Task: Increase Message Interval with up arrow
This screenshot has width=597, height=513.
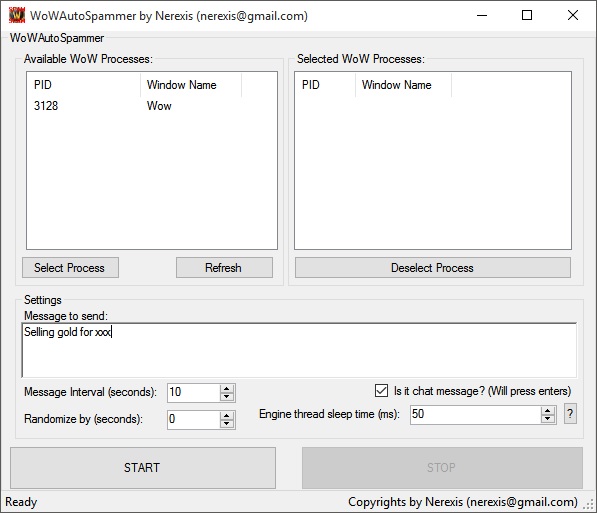Action: (x=227, y=389)
